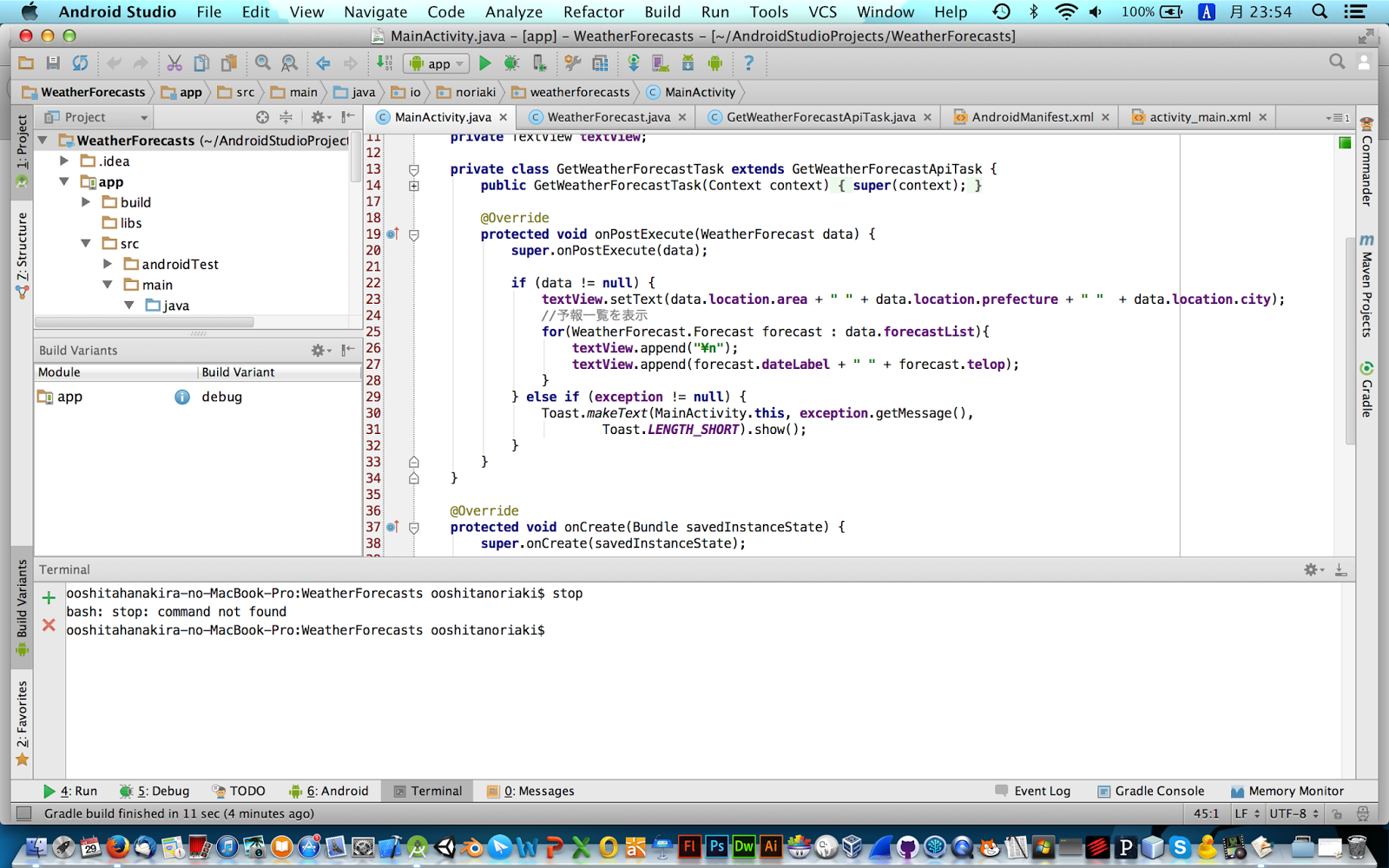Click the Copy icon in toolbar
Image resolution: width=1389 pixels, height=868 pixels.
(x=201, y=63)
